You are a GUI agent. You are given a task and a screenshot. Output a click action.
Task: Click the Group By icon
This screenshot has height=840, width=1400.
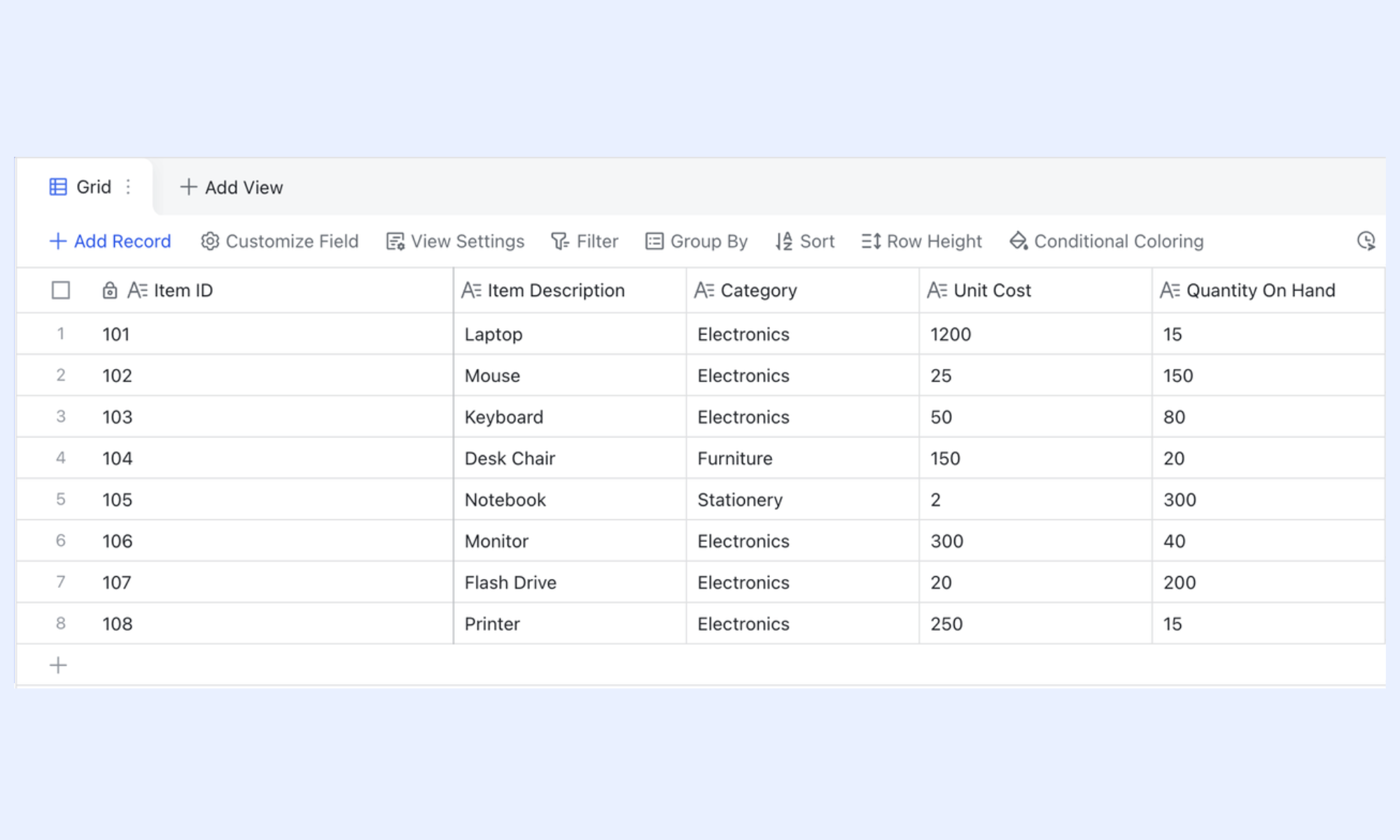[654, 241]
